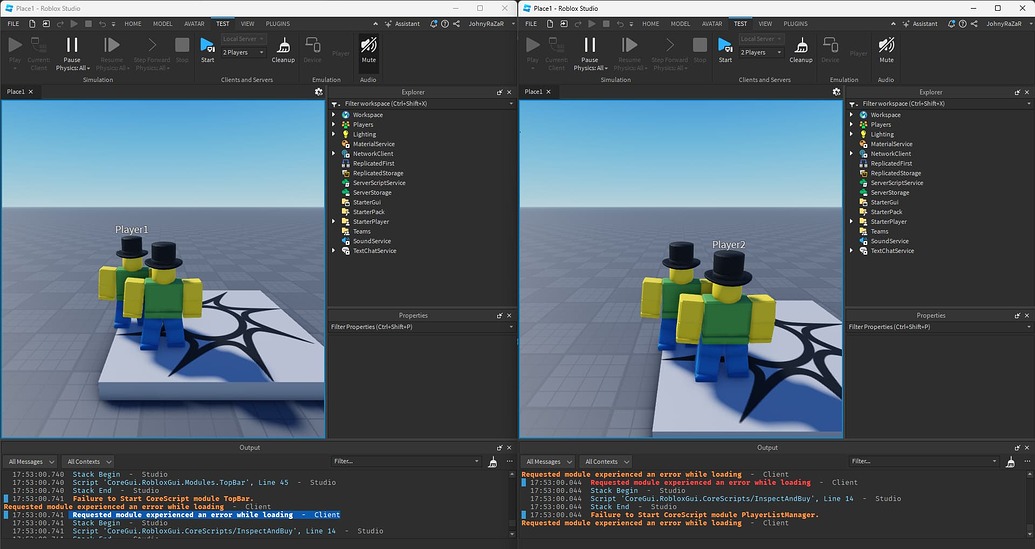Clear output with broom icon, right window
The height and width of the screenshot is (549, 1035).
point(1009,462)
